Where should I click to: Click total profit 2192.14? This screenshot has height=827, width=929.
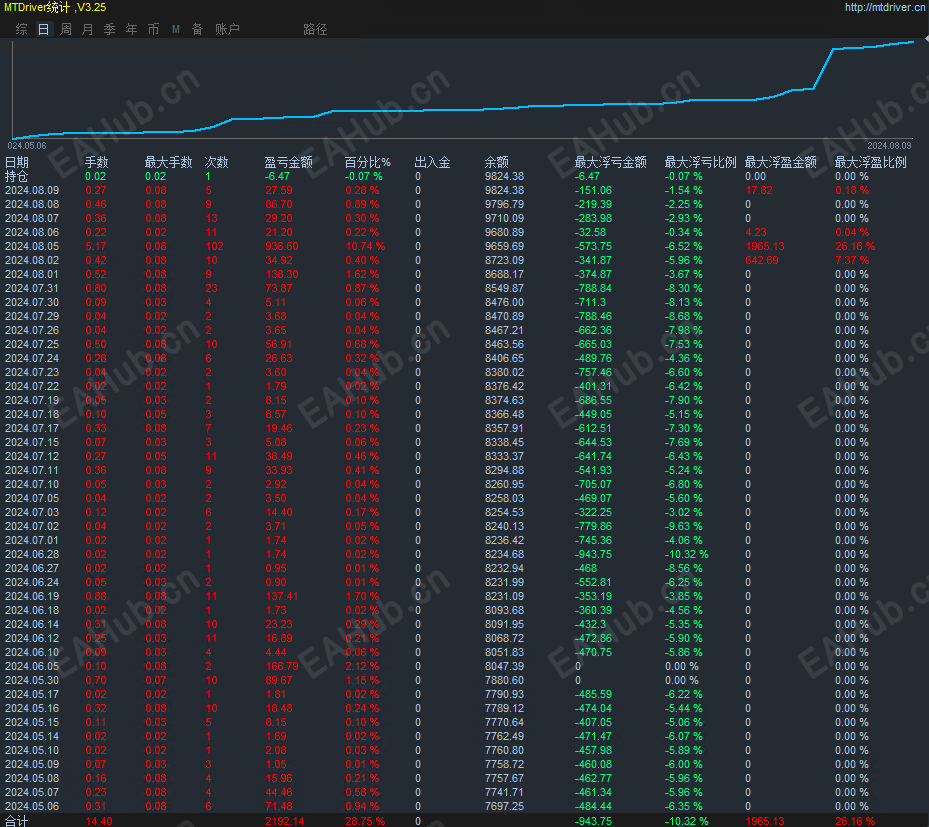pyautogui.click(x=285, y=821)
